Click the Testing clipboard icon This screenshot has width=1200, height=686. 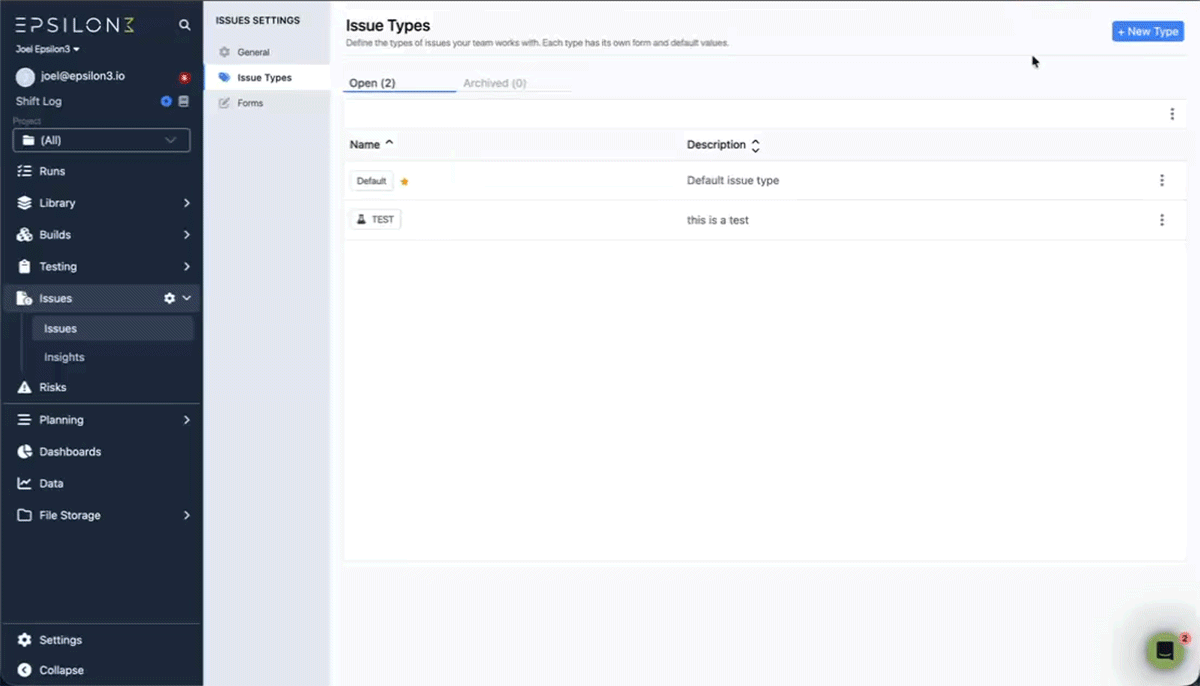[25, 267]
